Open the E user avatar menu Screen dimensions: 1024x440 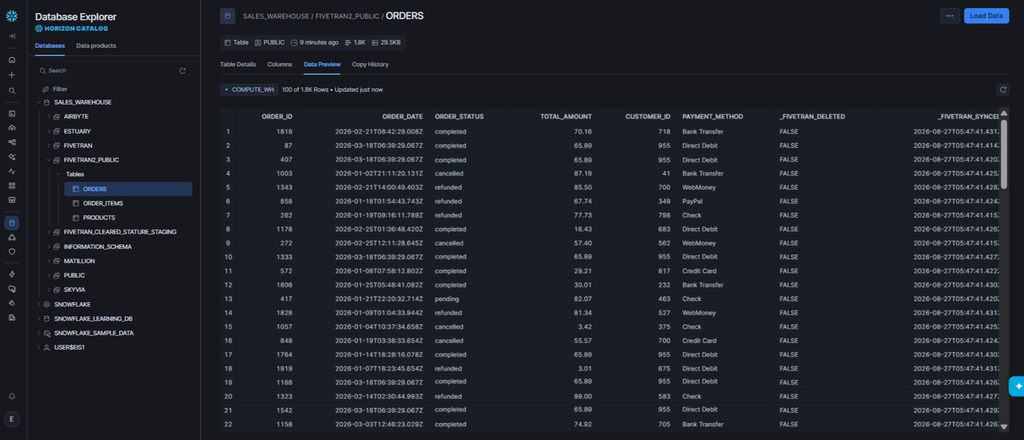point(12,419)
